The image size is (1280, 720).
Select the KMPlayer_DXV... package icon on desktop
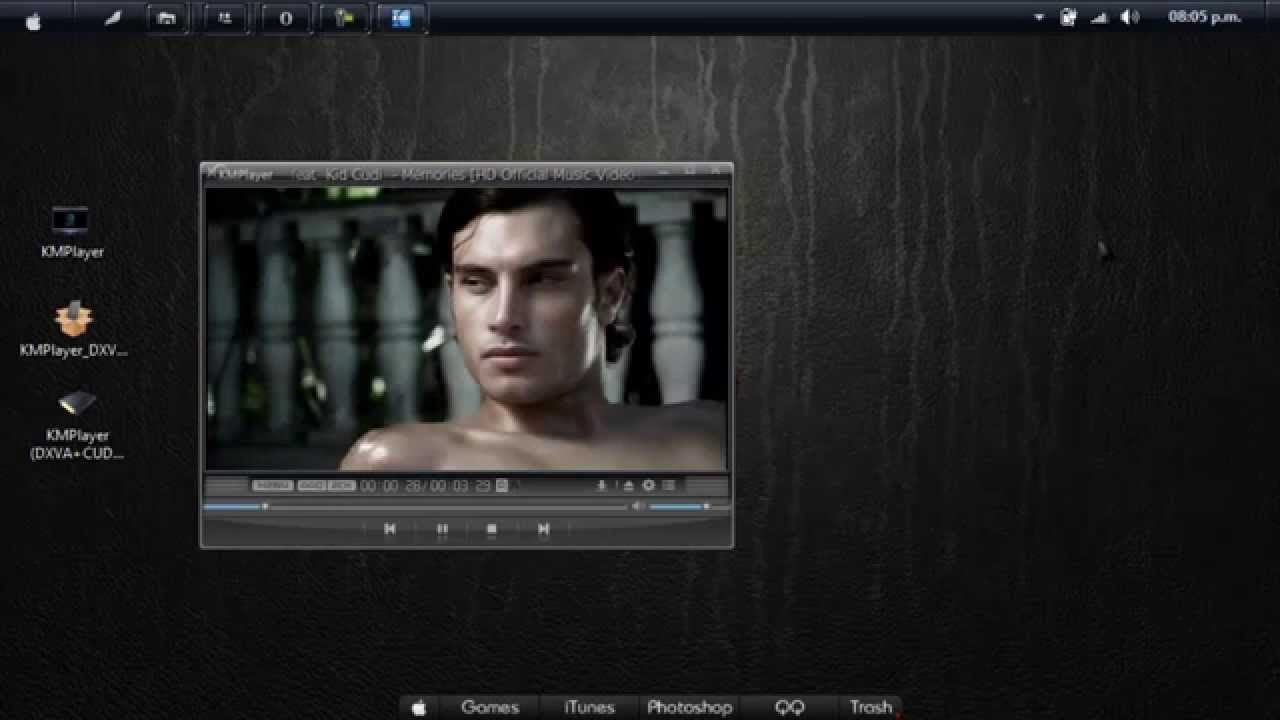(x=73, y=328)
